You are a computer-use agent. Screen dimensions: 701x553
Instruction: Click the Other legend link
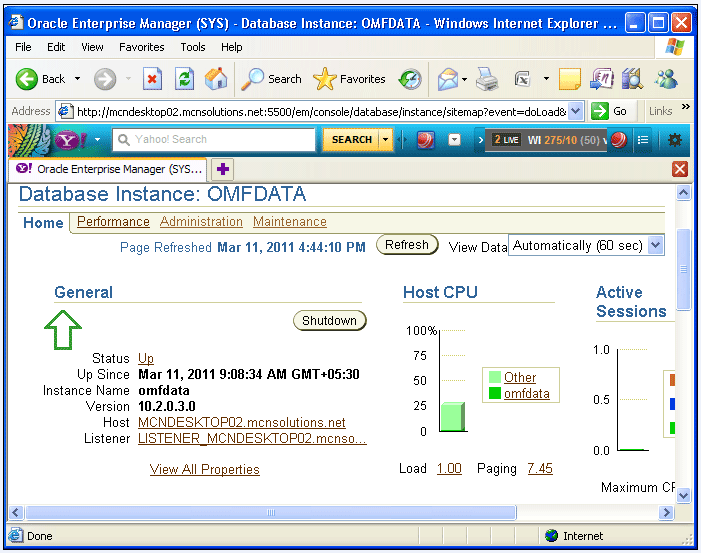[520, 377]
